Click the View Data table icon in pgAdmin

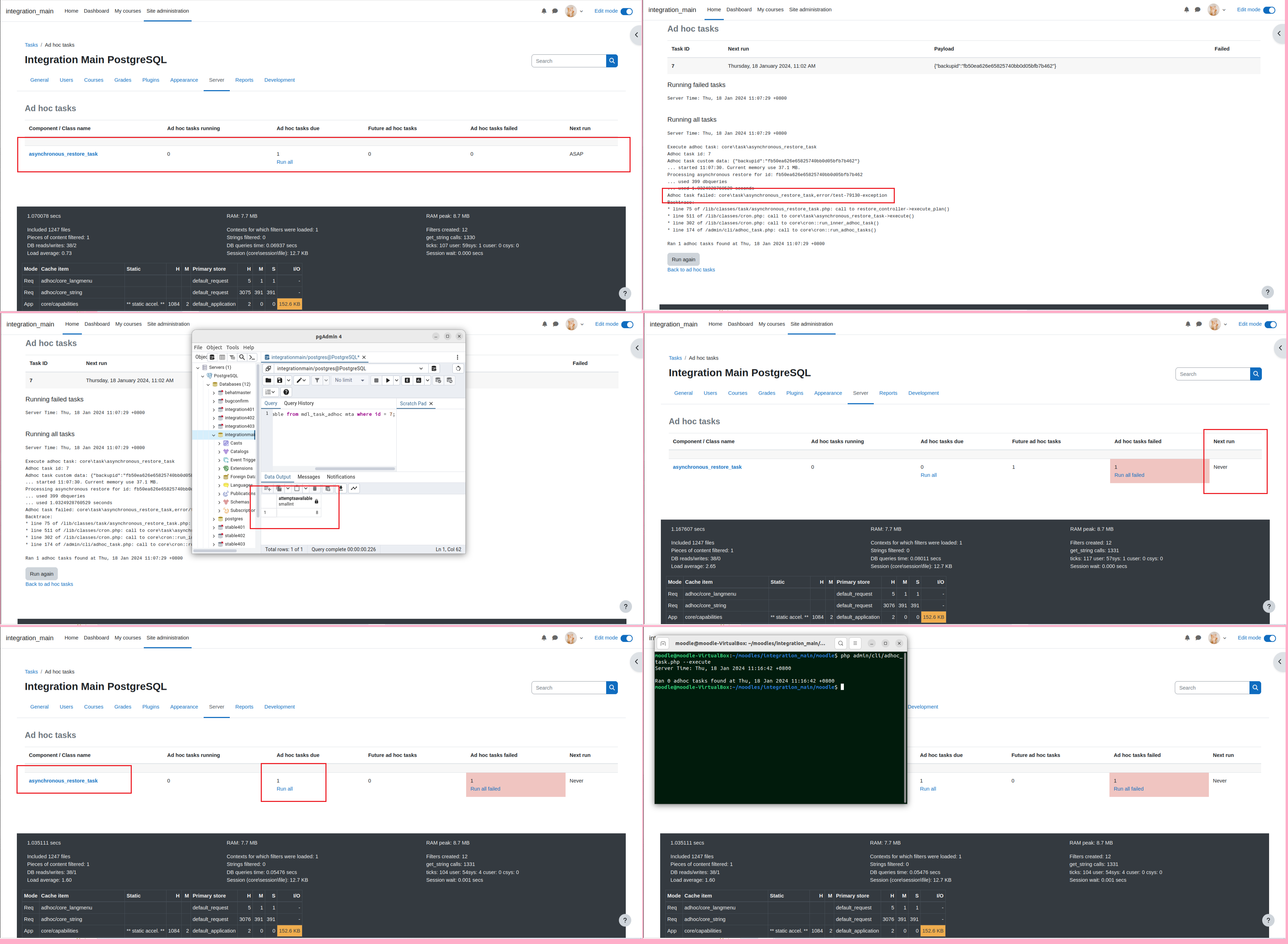222,357
